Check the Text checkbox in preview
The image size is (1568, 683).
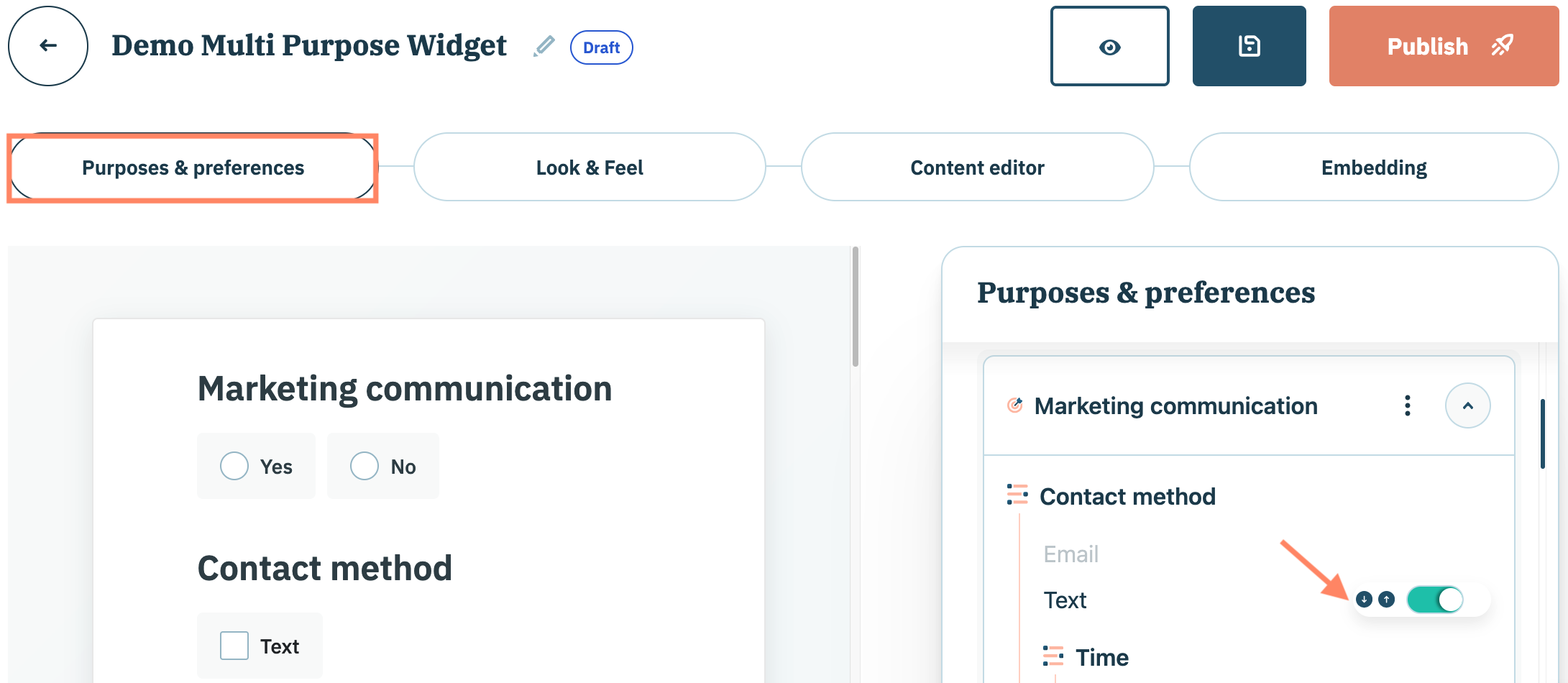tap(234, 646)
